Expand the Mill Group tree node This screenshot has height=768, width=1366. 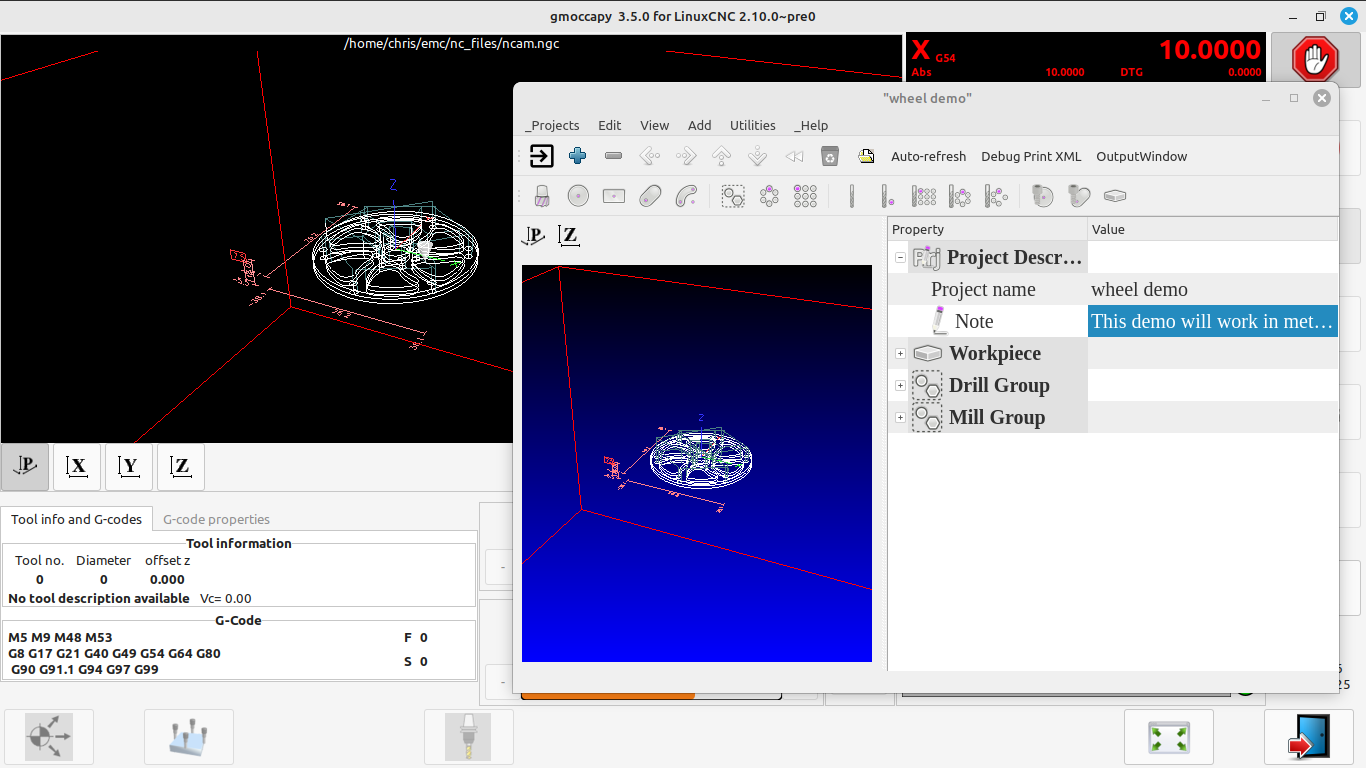pyautogui.click(x=900, y=417)
